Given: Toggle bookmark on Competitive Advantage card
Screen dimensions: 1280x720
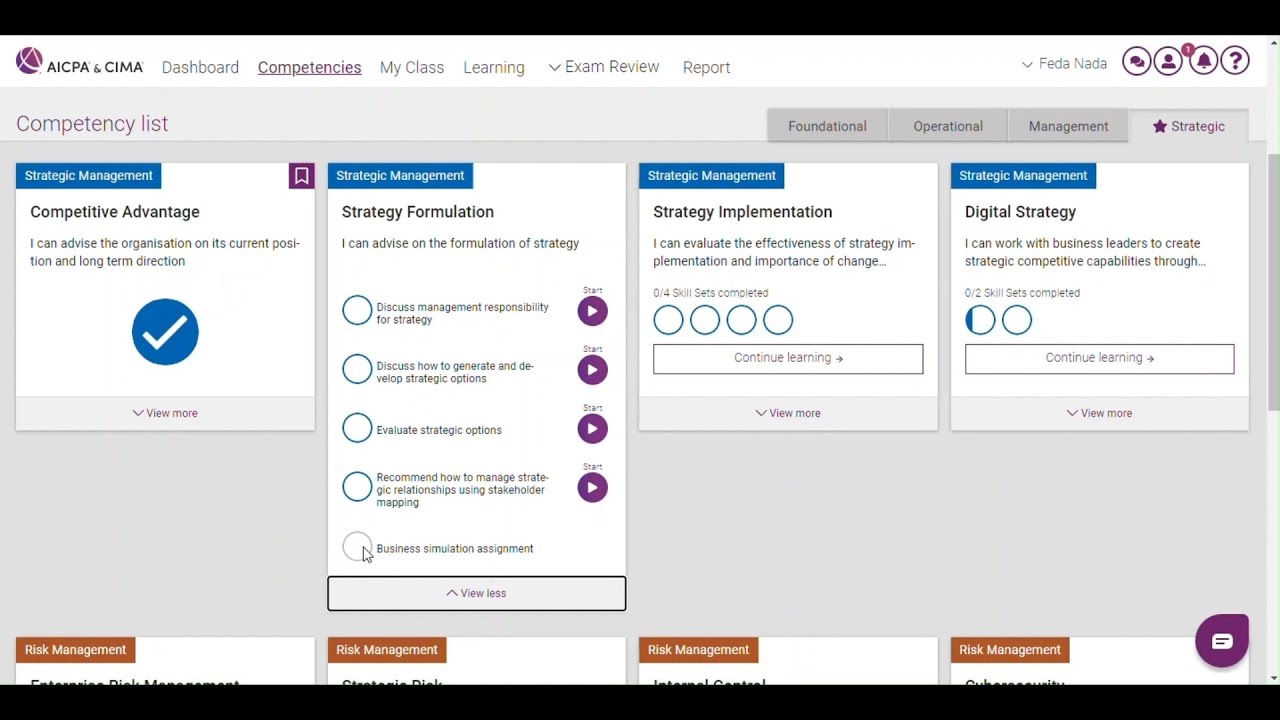Looking at the screenshot, I should (301, 176).
